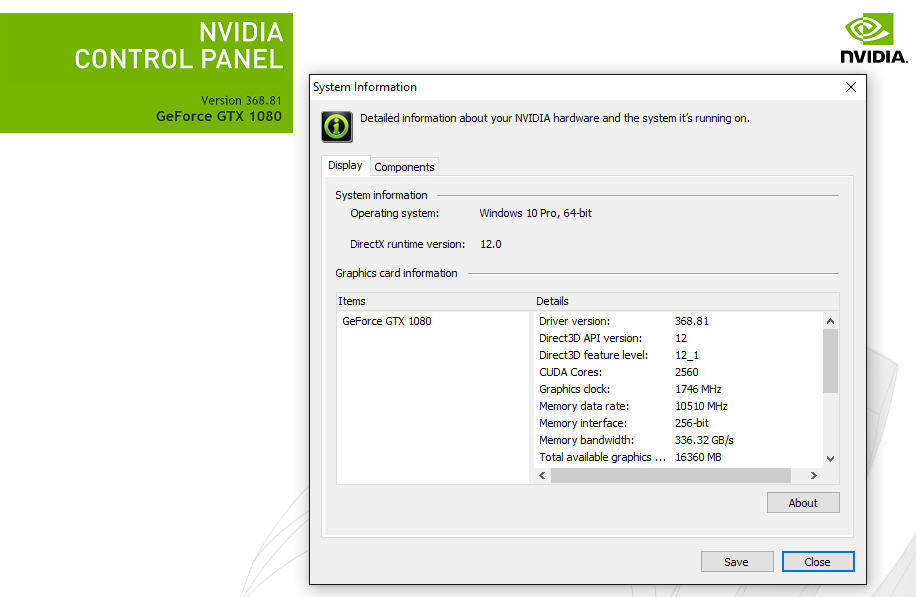916x597 pixels.
Task: Click the horizontal scrollbar thumb in Details
Action: [670, 476]
